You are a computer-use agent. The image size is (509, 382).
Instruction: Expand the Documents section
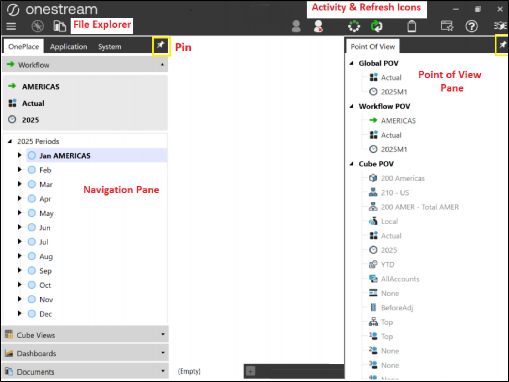point(85,371)
